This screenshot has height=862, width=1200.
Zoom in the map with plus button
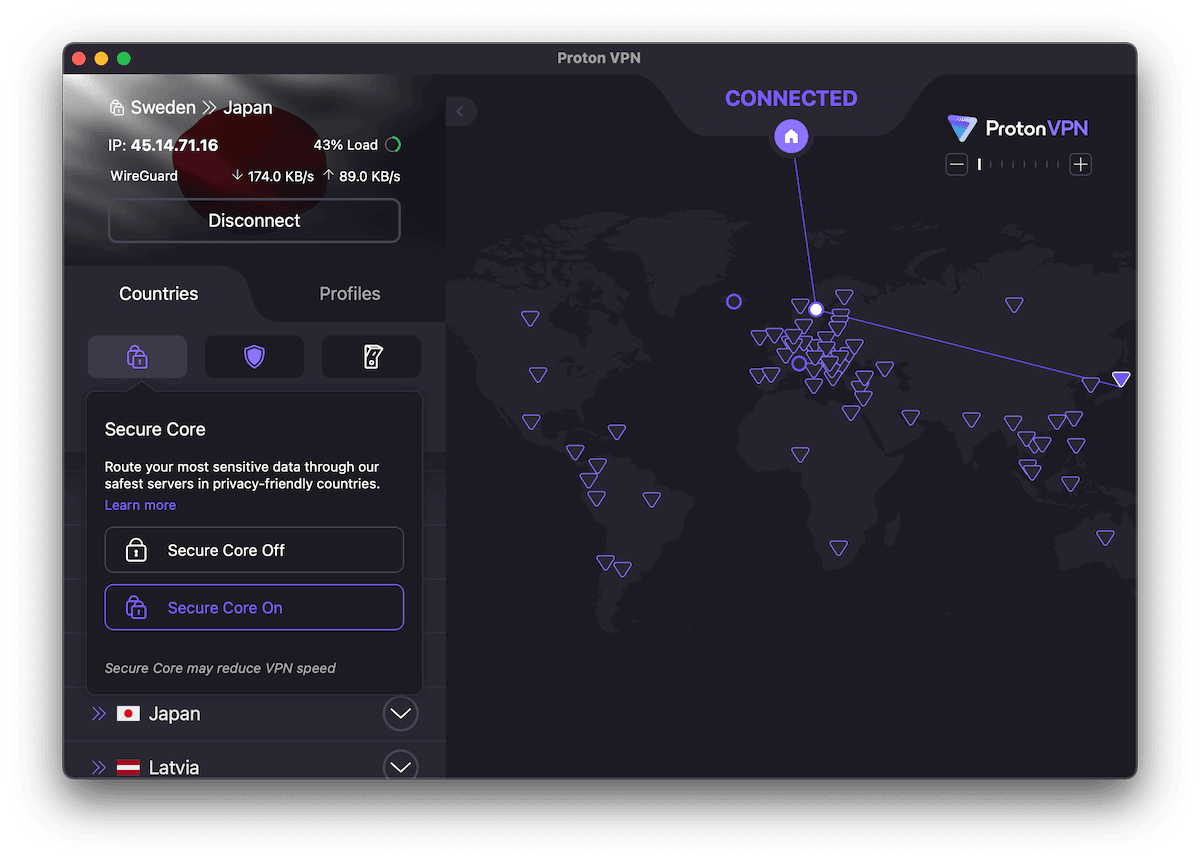pyautogui.click(x=1080, y=164)
